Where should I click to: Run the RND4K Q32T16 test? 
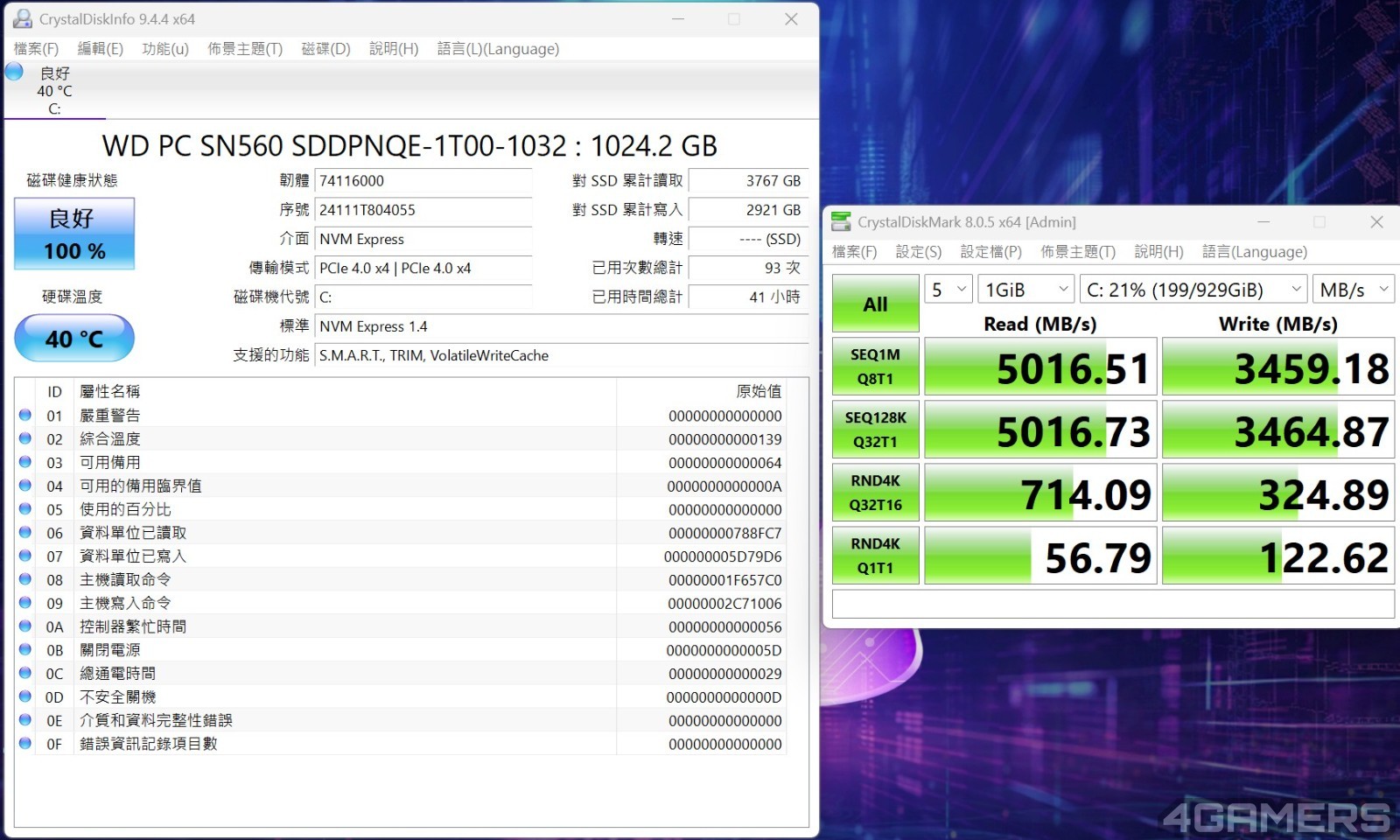tap(875, 493)
